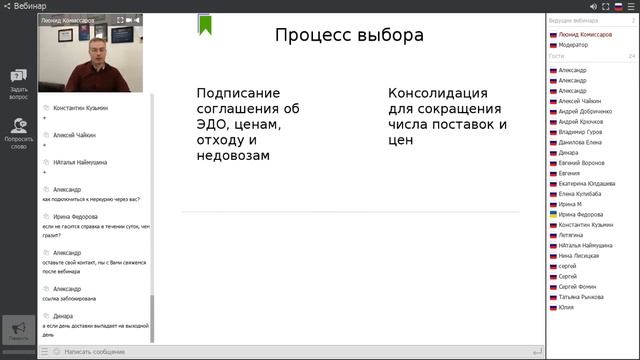Image resolution: width=640 pixels, height=360 pixels.
Task: Collapse the Ведущие вебинара section header
Action: pos(591,20)
